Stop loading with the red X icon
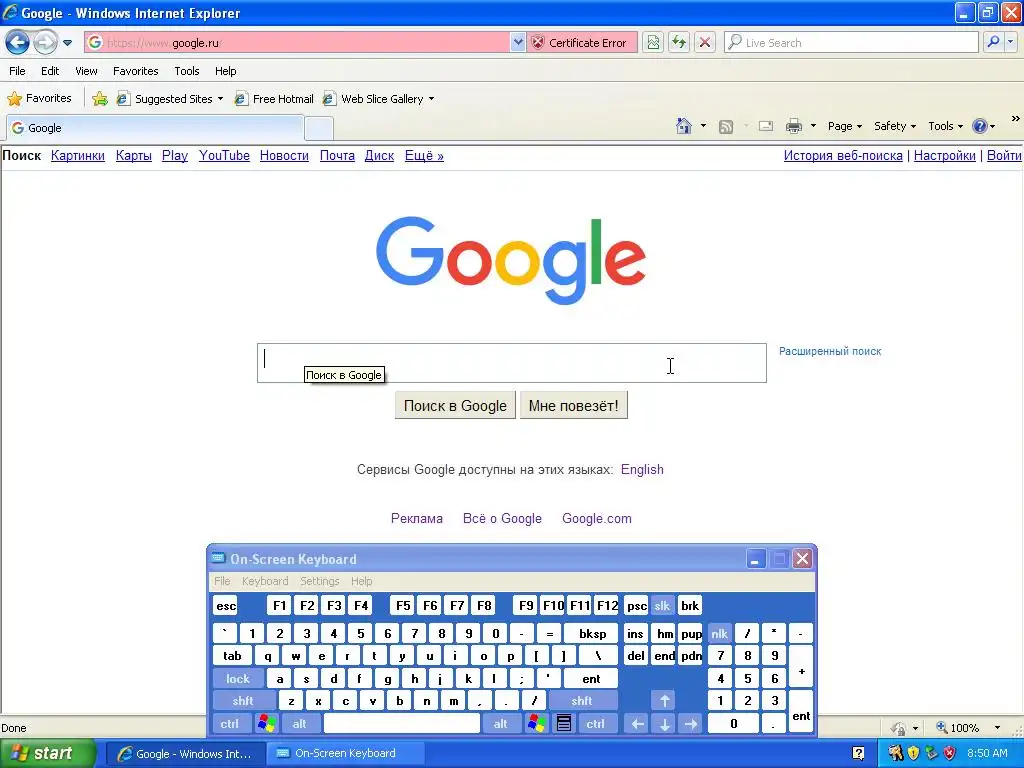 click(x=705, y=43)
